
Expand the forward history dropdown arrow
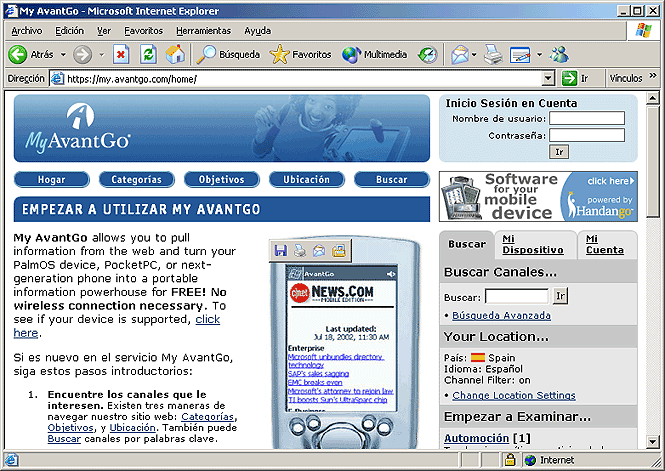[x=101, y=55]
